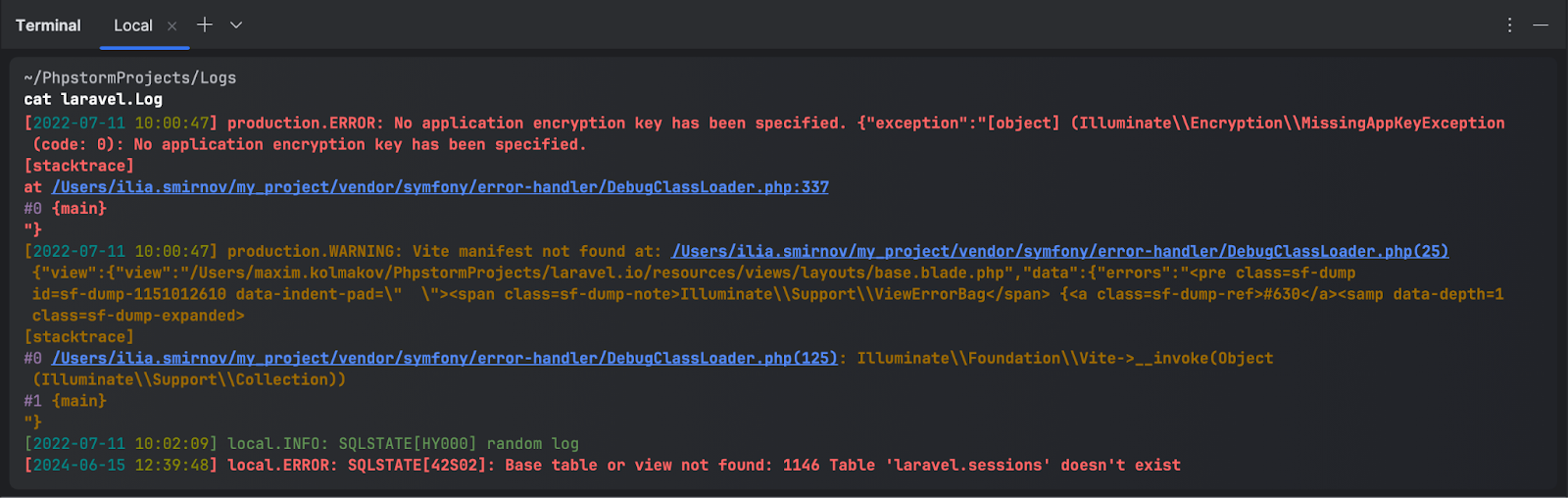
Task: Open DebugClassLoader.php(125) stacktrace link
Action: point(445,358)
